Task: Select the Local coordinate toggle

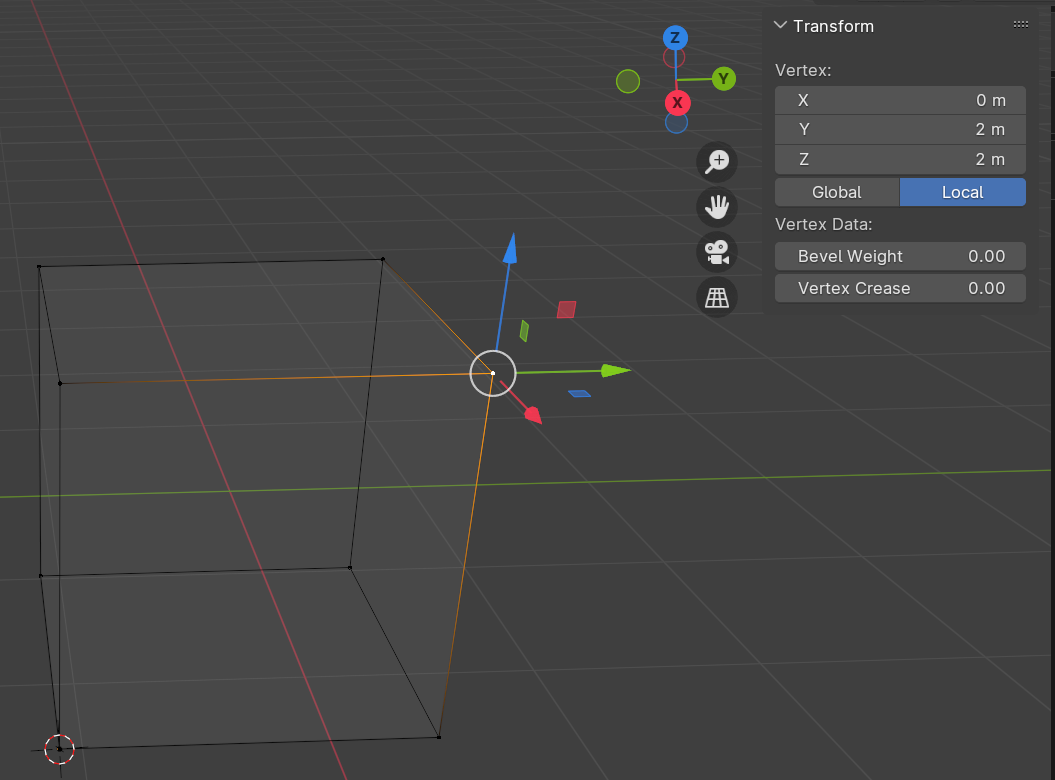Action: tap(962, 192)
